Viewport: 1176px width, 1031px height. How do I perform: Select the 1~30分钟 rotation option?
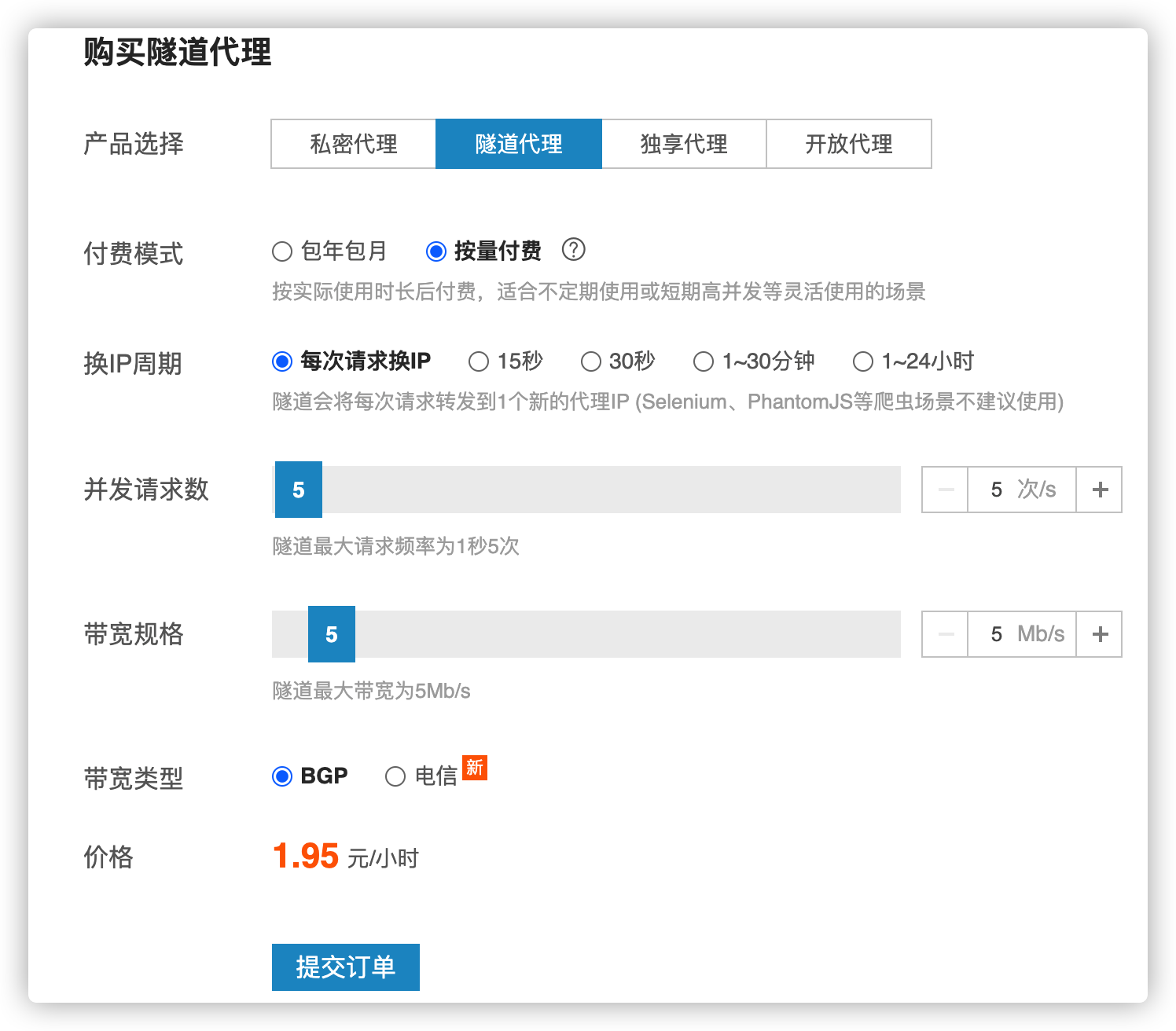[x=704, y=361]
